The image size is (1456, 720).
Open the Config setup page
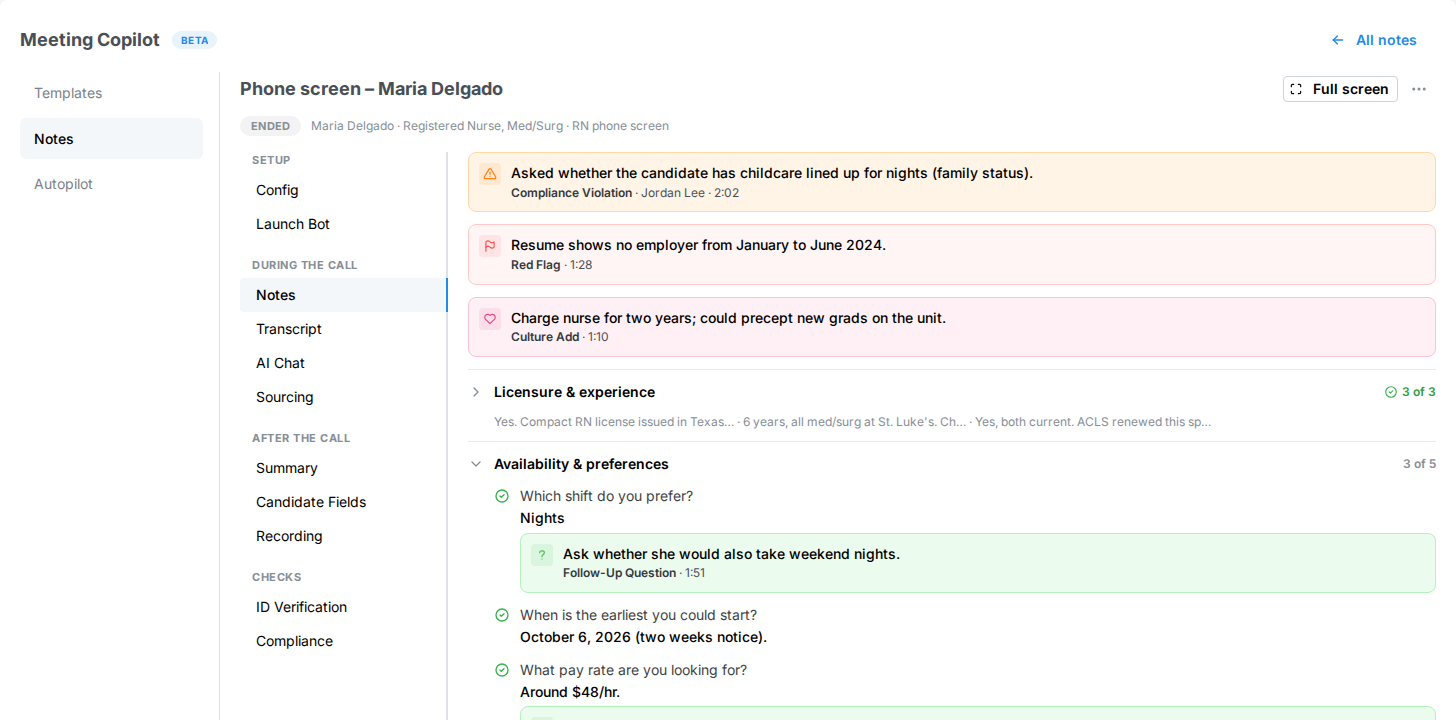(343, 190)
